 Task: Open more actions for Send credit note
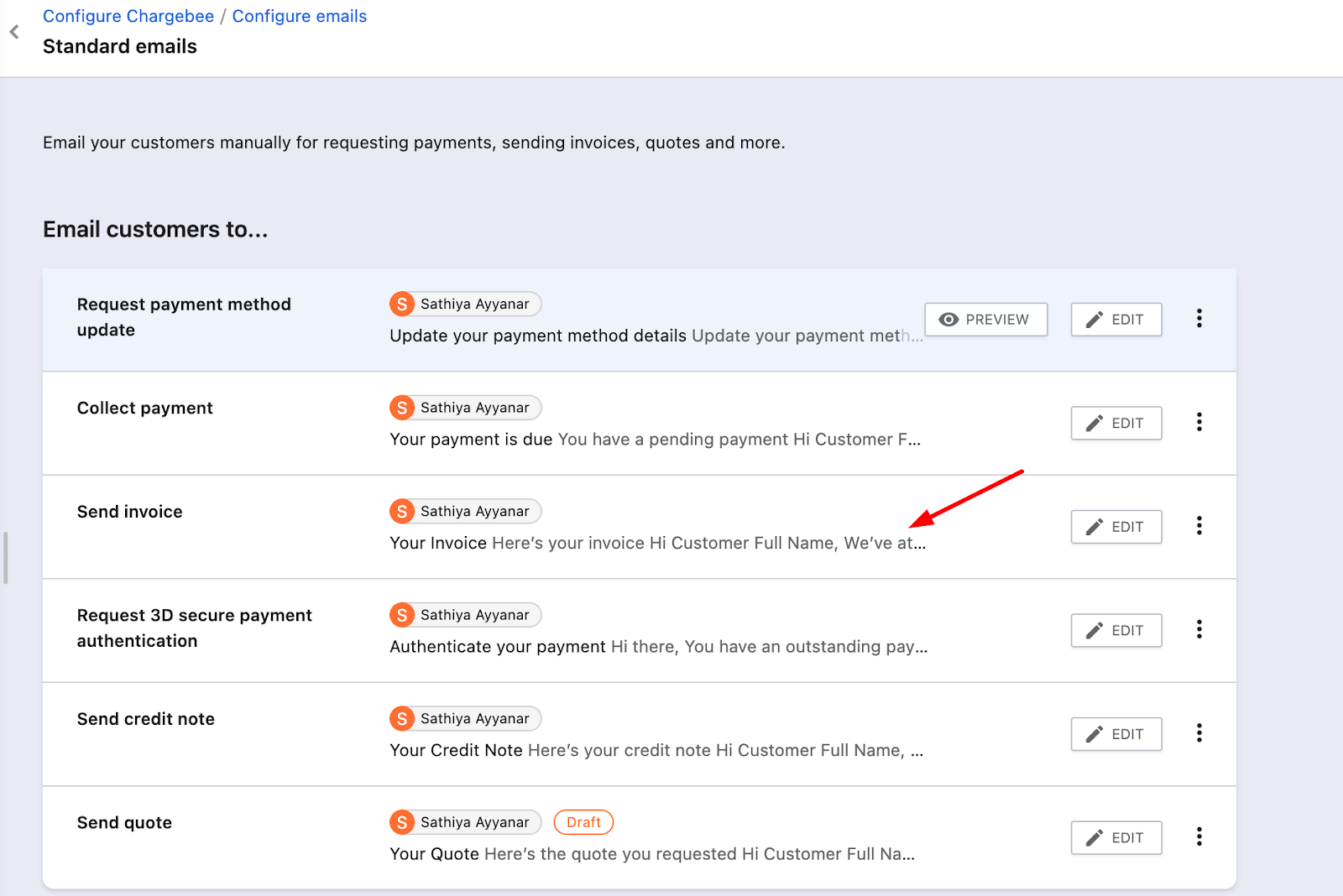click(1199, 733)
